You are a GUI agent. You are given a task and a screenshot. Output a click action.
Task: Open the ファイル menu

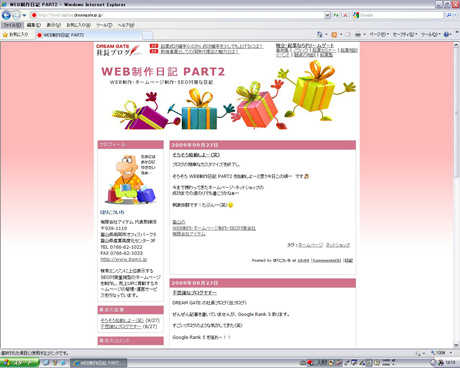[x=12, y=25]
